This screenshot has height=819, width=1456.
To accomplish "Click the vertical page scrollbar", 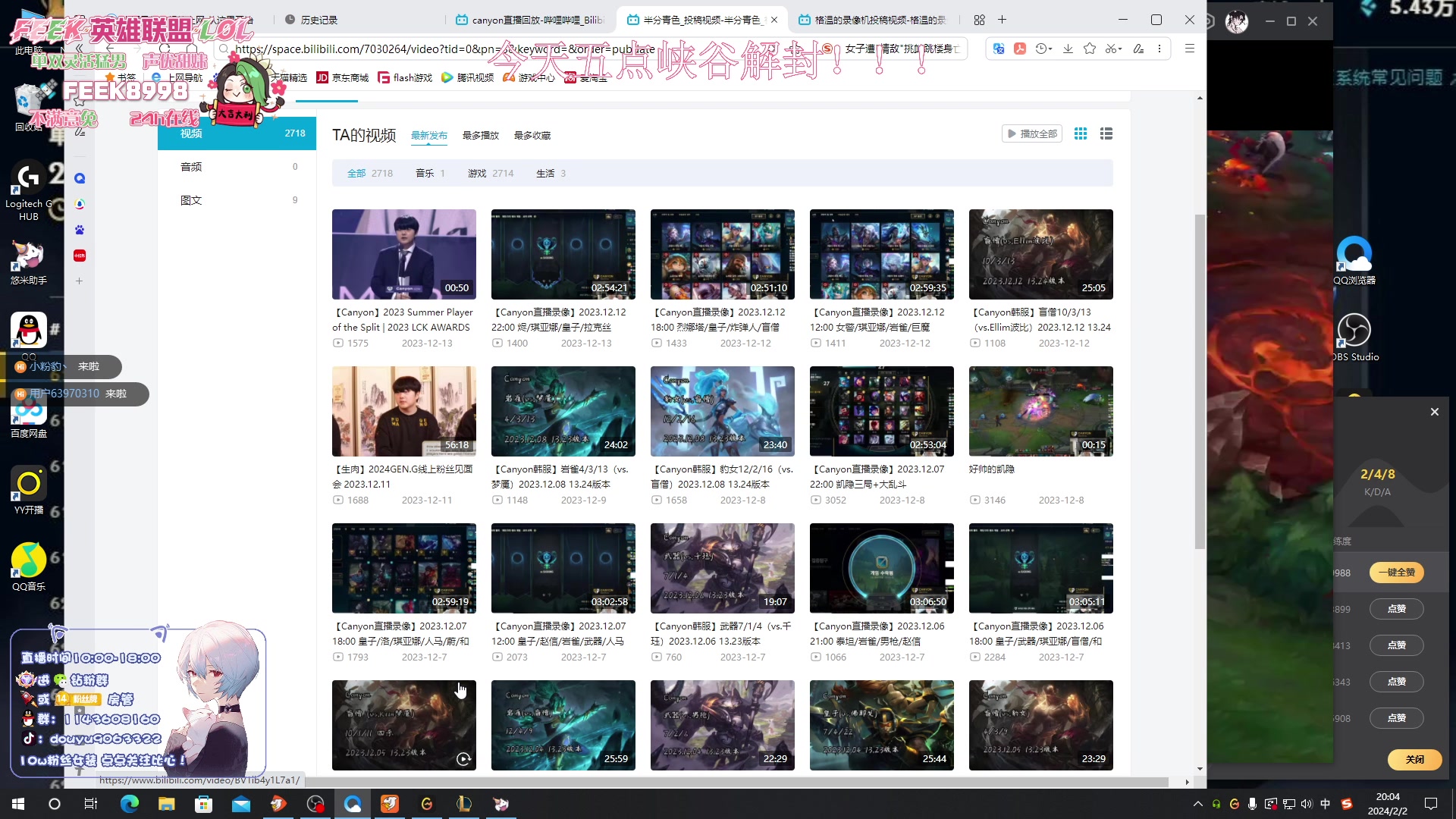I will point(1199,381).
